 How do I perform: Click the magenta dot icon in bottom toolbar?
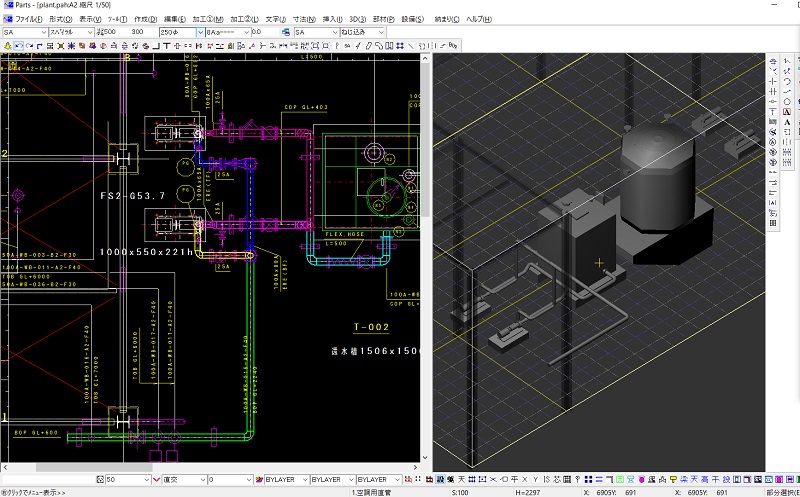641,480
